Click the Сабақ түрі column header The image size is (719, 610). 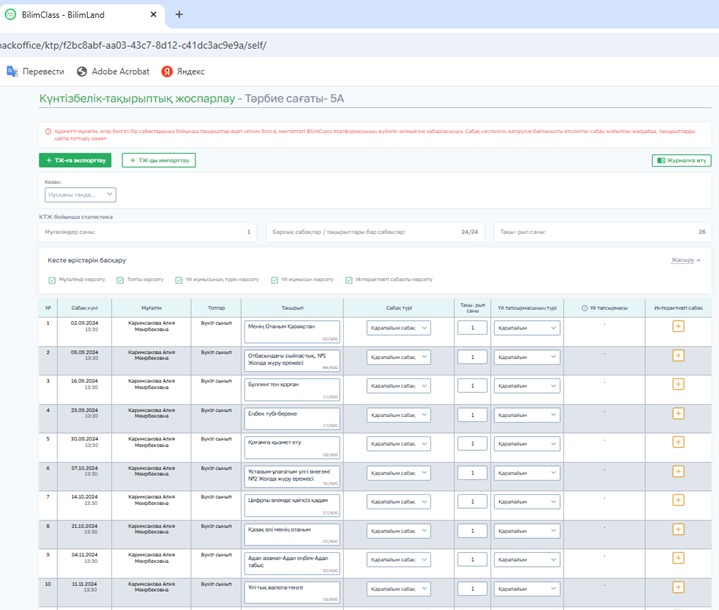(x=399, y=308)
